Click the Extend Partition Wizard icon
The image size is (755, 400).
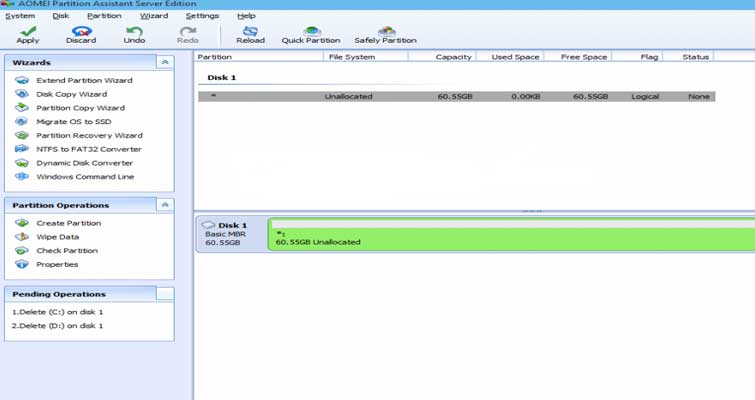point(22,80)
